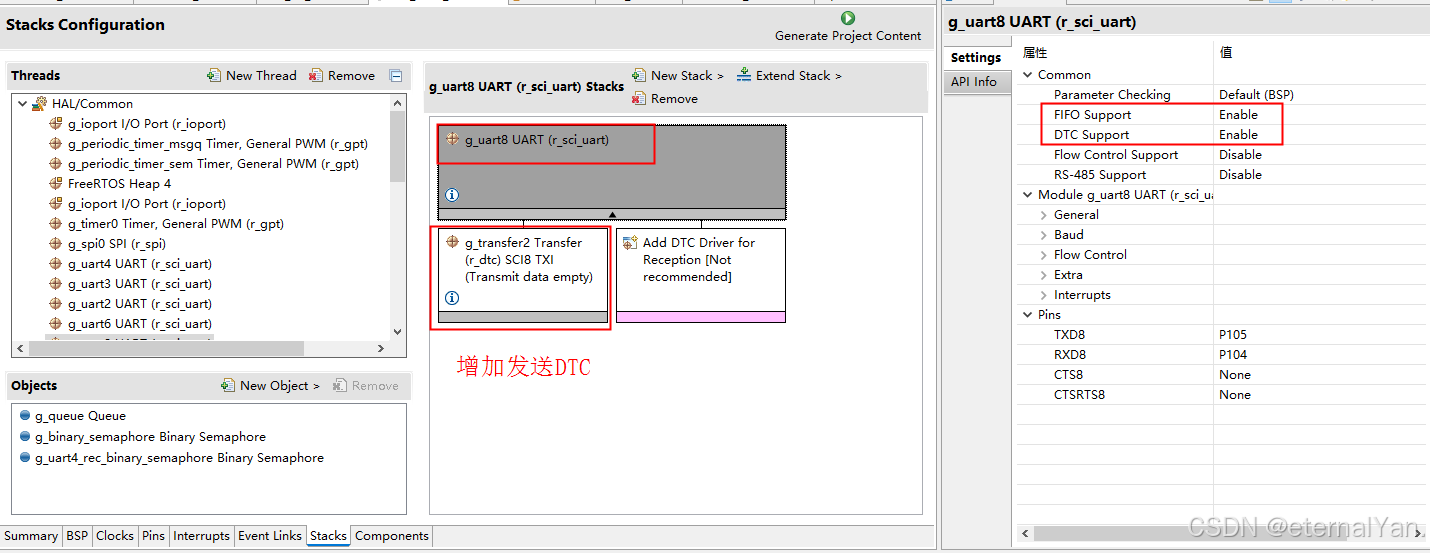Select the Settings properties tab

(976, 57)
